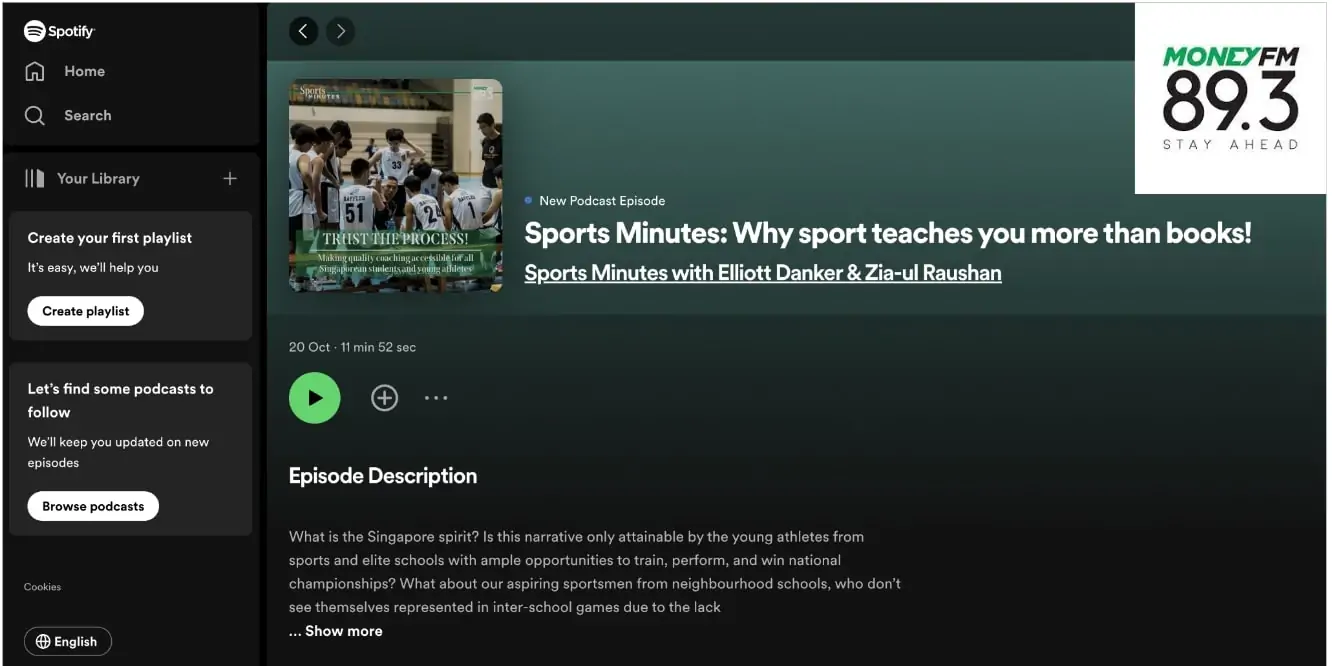Go back with the left arrow
This screenshot has width=1332, height=666.
point(303,31)
